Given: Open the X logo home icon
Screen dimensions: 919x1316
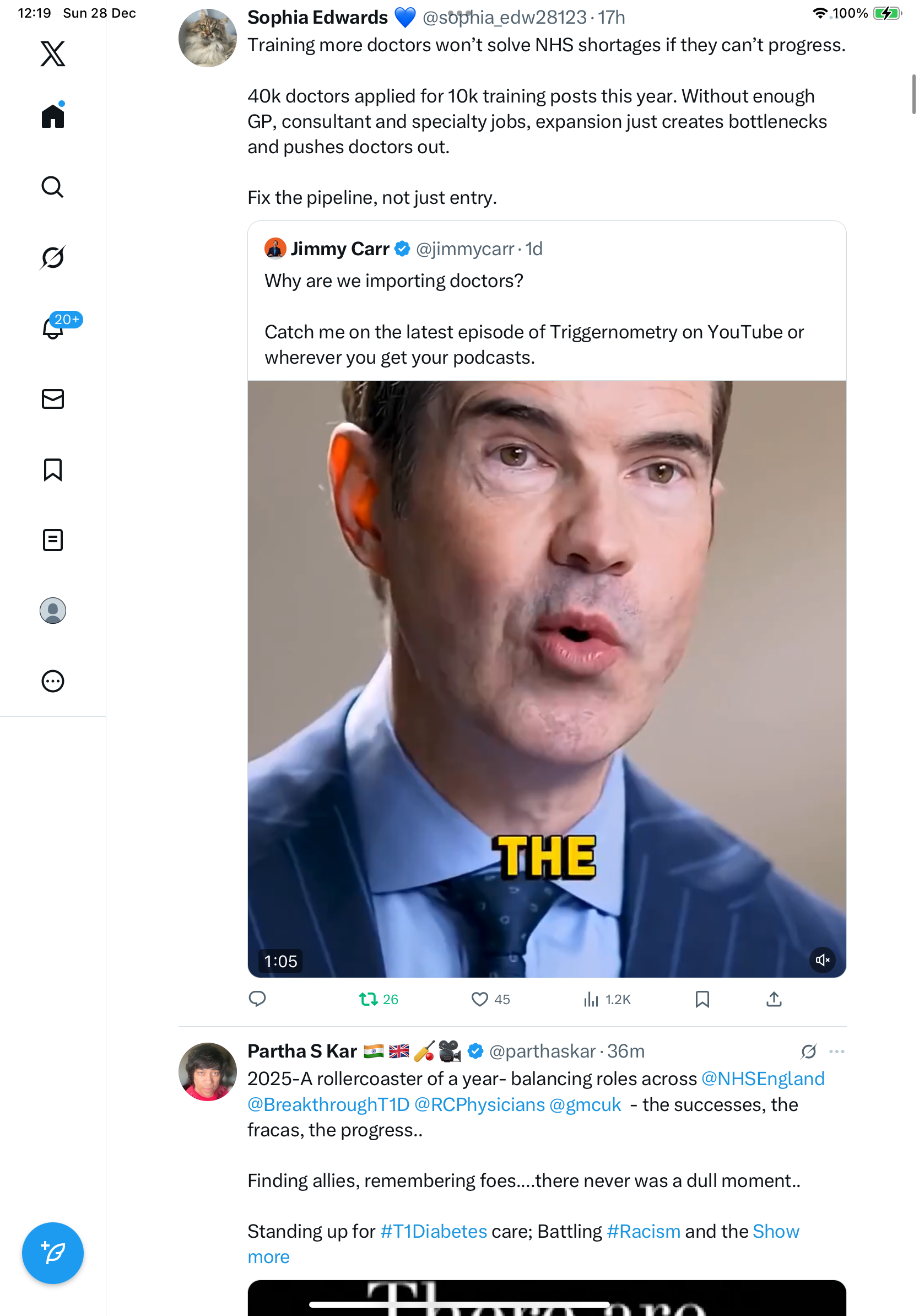Looking at the screenshot, I should point(53,54).
